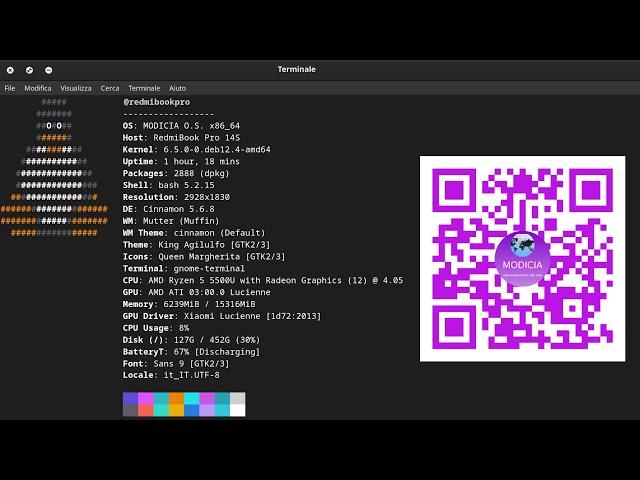This screenshot has width=640, height=480.
Task: Click the orange color block in palette
Action: click(176, 398)
